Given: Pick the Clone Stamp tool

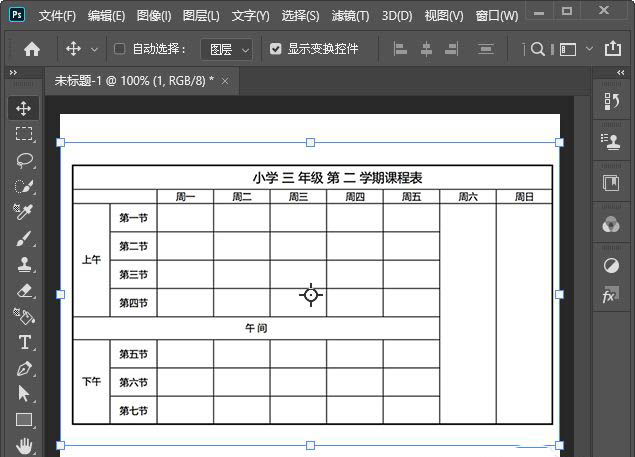Looking at the screenshot, I should tap(24, 264).
